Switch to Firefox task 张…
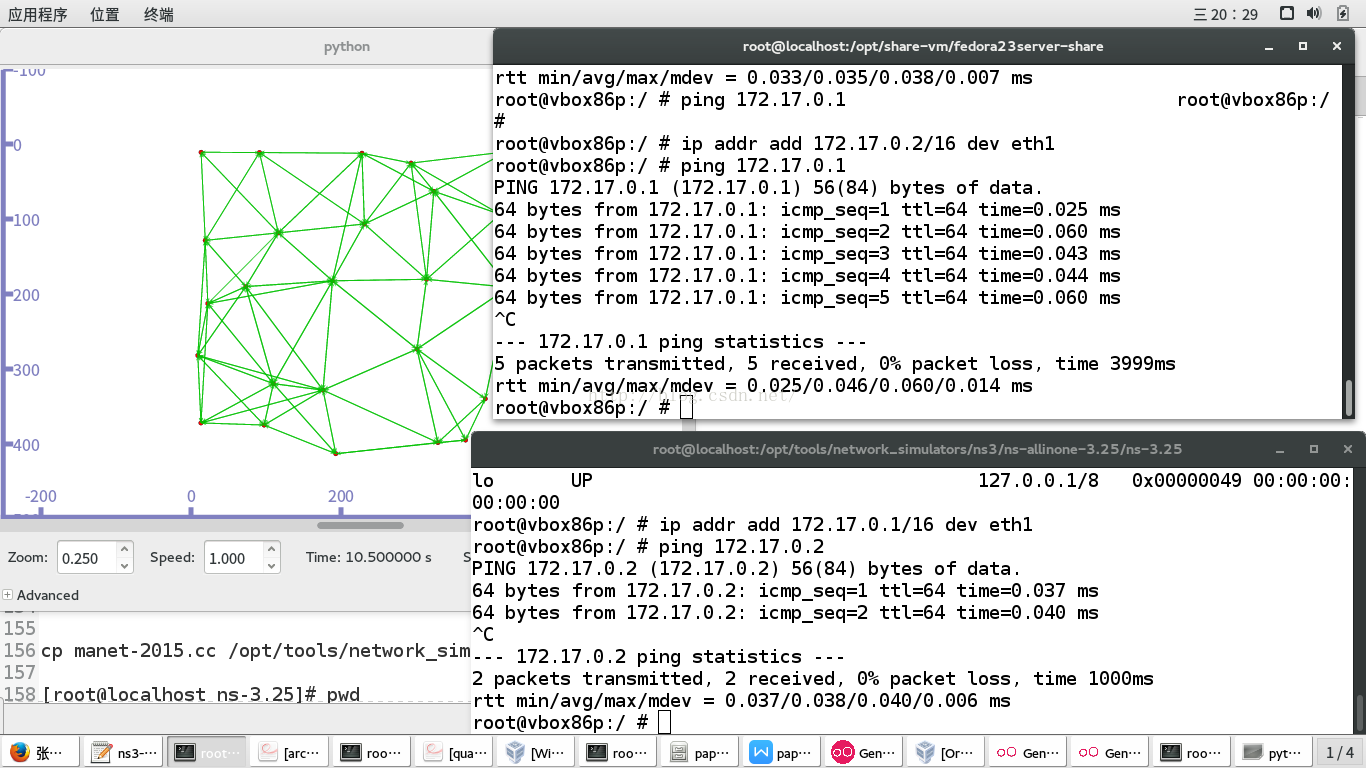 pyautogui.click(x=40, y=753)
